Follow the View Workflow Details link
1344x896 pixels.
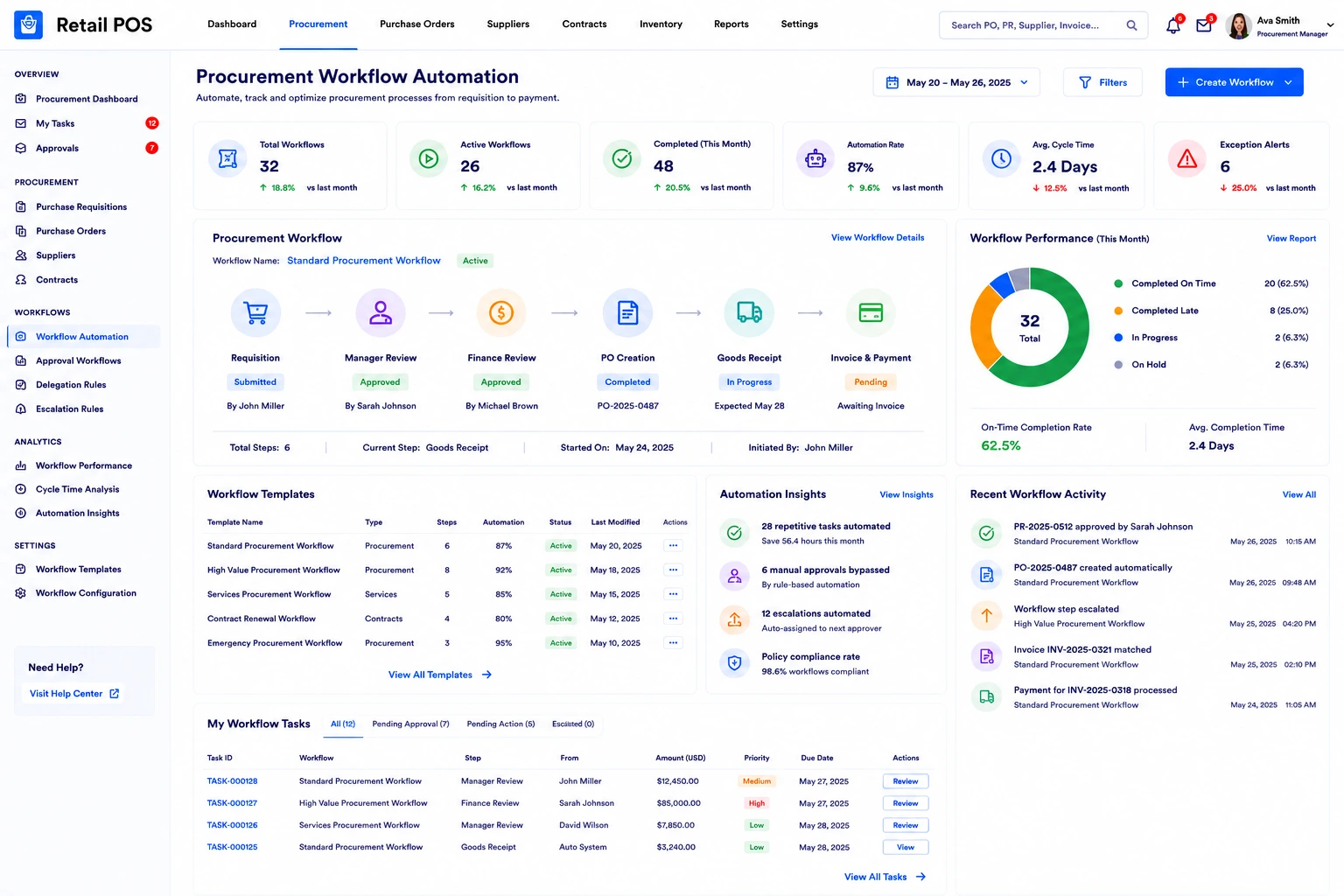(878, 237)
